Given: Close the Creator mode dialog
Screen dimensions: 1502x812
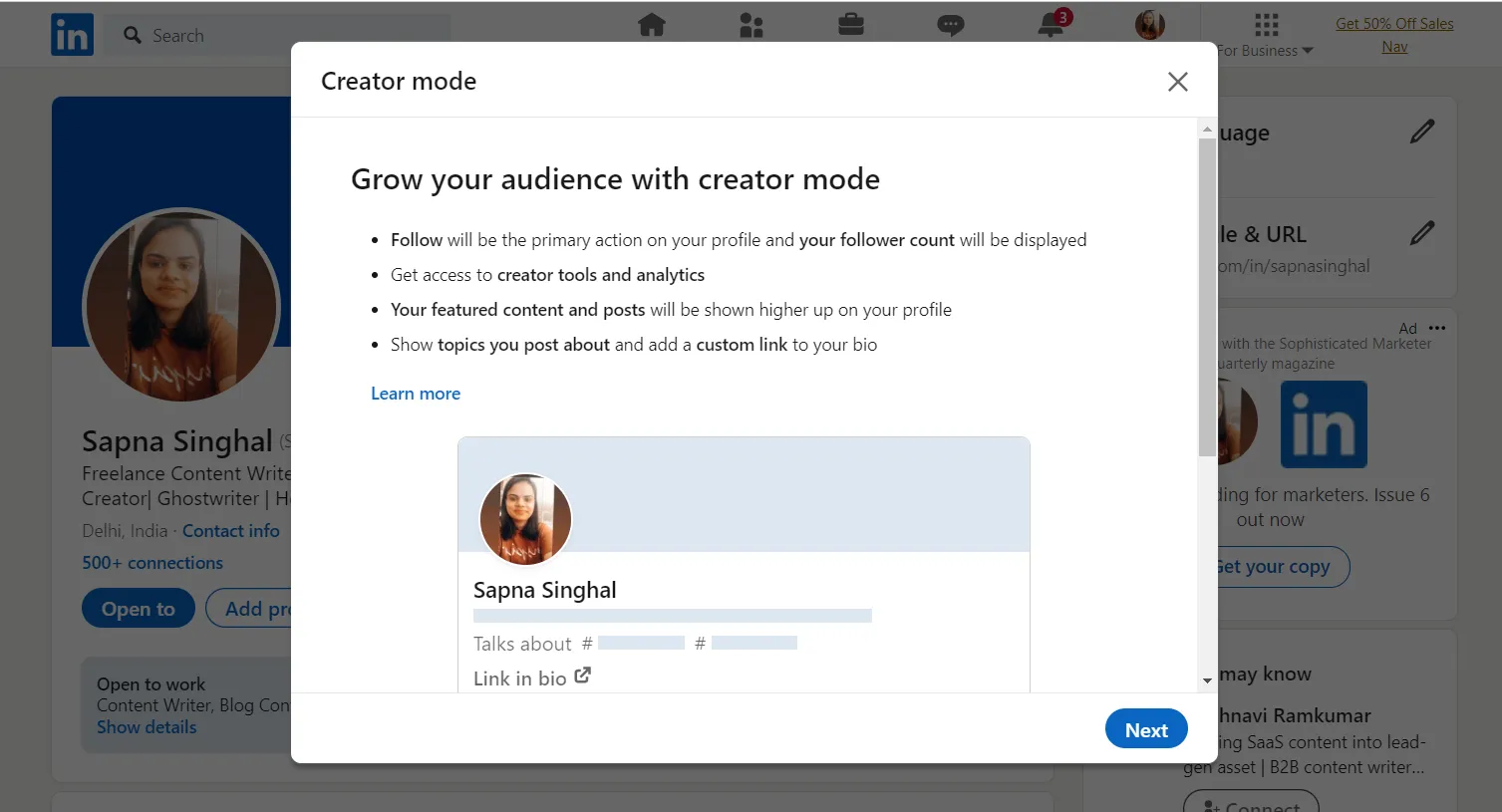Looking at the screenshot, I should pyautogui.click(x=1178, y=82).
